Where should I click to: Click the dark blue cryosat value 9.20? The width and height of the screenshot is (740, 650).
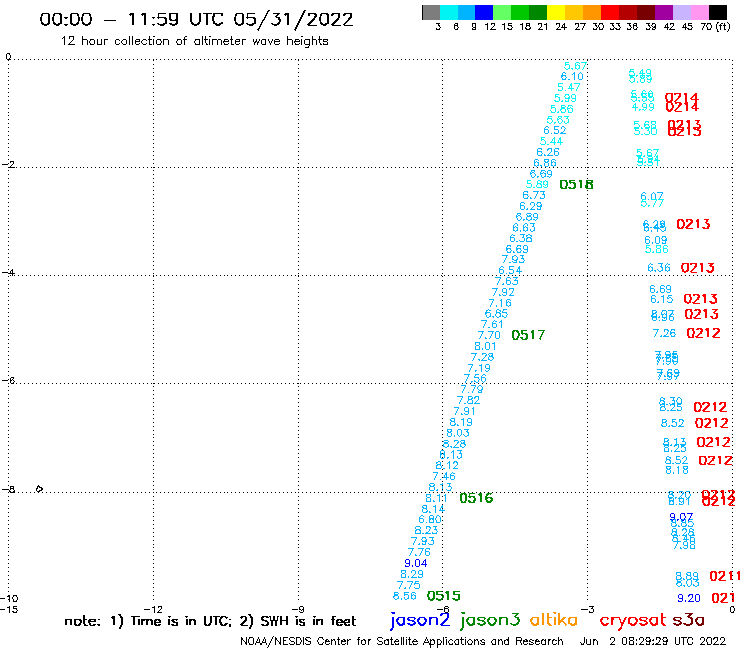pyautogui.click(x=689, y=598)
